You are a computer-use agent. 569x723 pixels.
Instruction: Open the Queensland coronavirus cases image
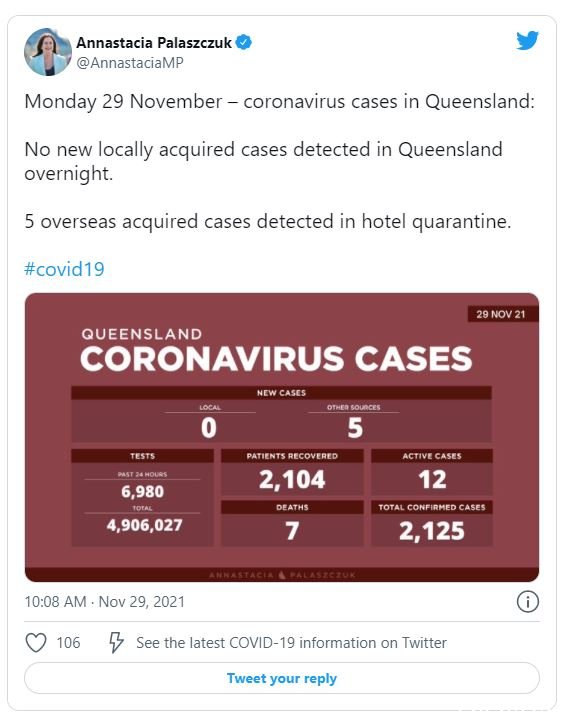(282, 437)
